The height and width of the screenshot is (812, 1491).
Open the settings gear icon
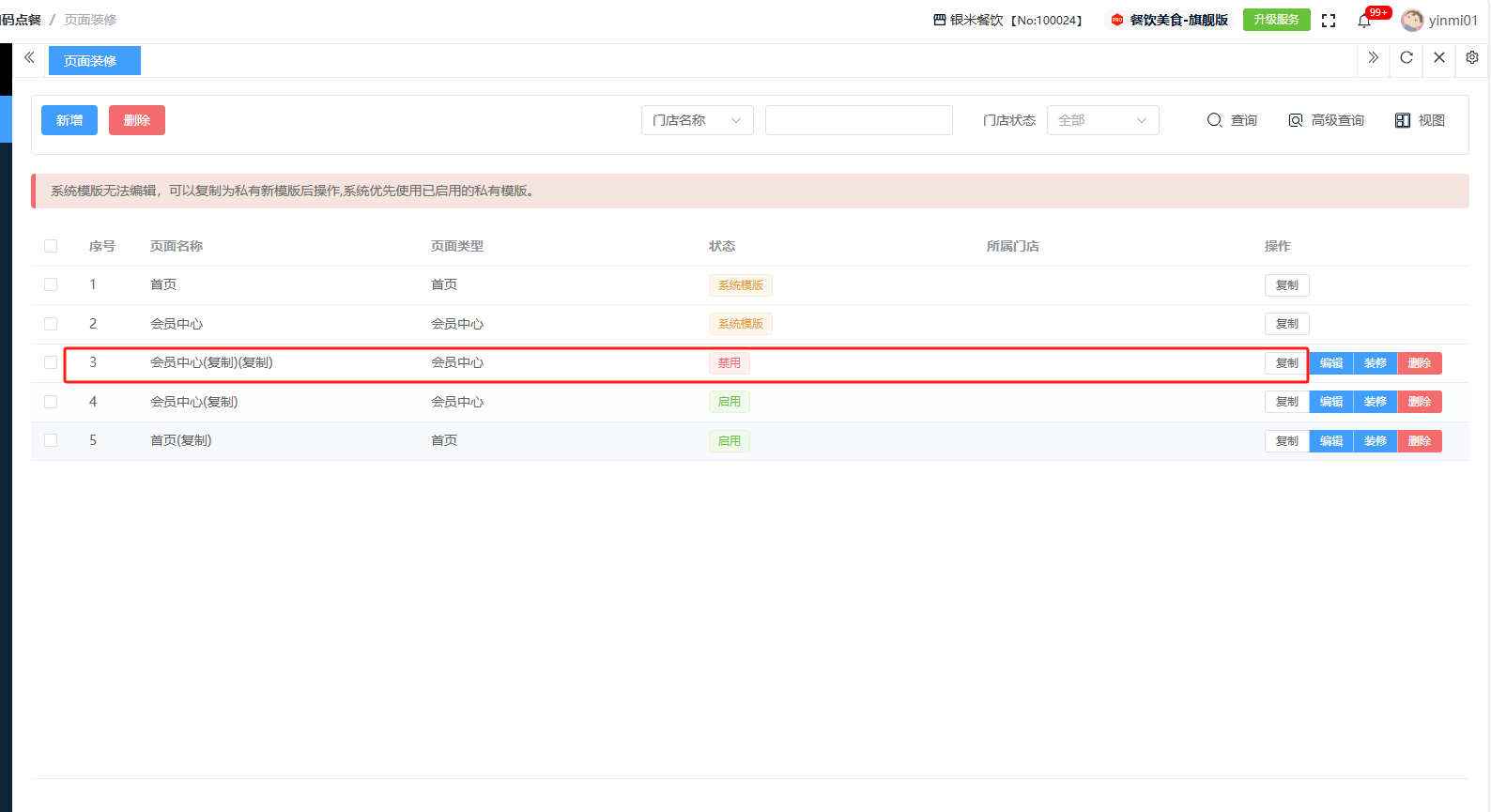[x=1471, y=58]
